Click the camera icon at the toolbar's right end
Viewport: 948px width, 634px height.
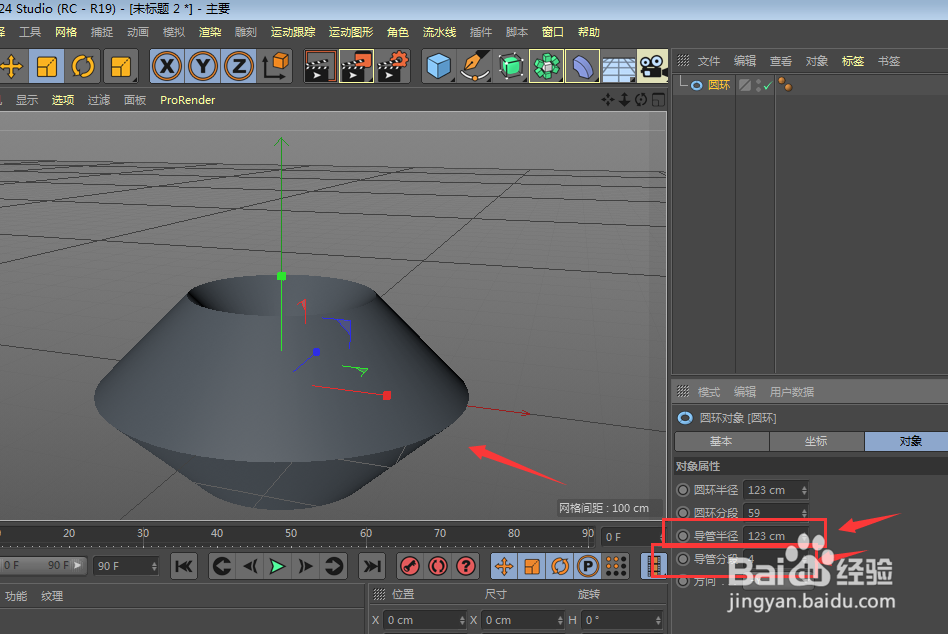[x=652, y=66]
